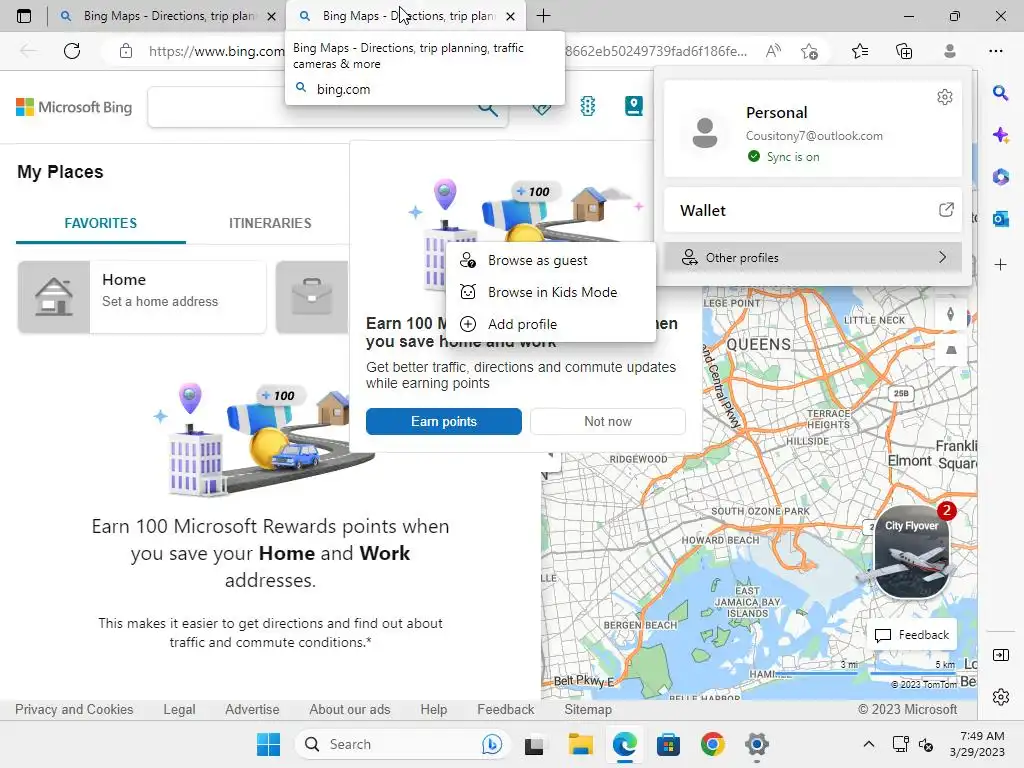The width and height of the screenshot is (1024, 768).
Task: Open the Sitemap footer link
Action: click(588, 709)
